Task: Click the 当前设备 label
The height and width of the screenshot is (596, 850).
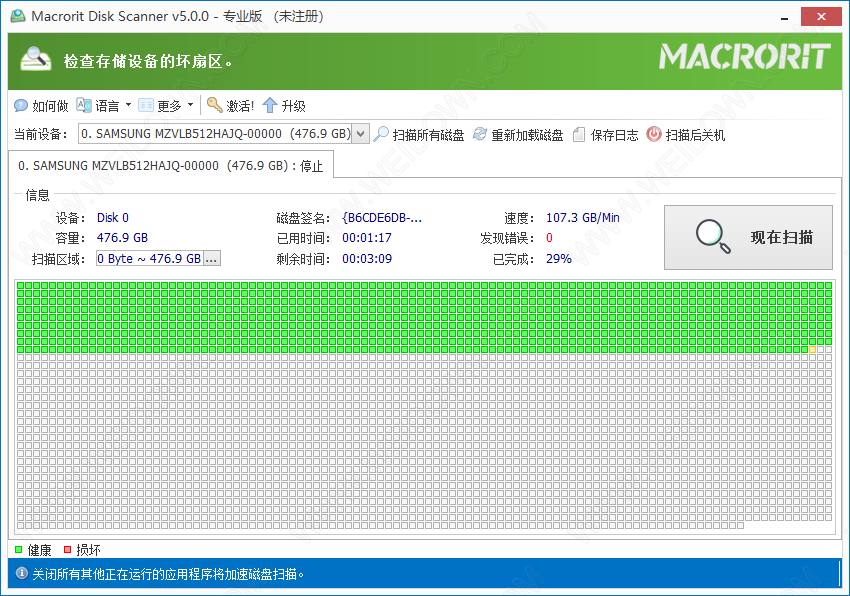Action: (x=41, y=134)
